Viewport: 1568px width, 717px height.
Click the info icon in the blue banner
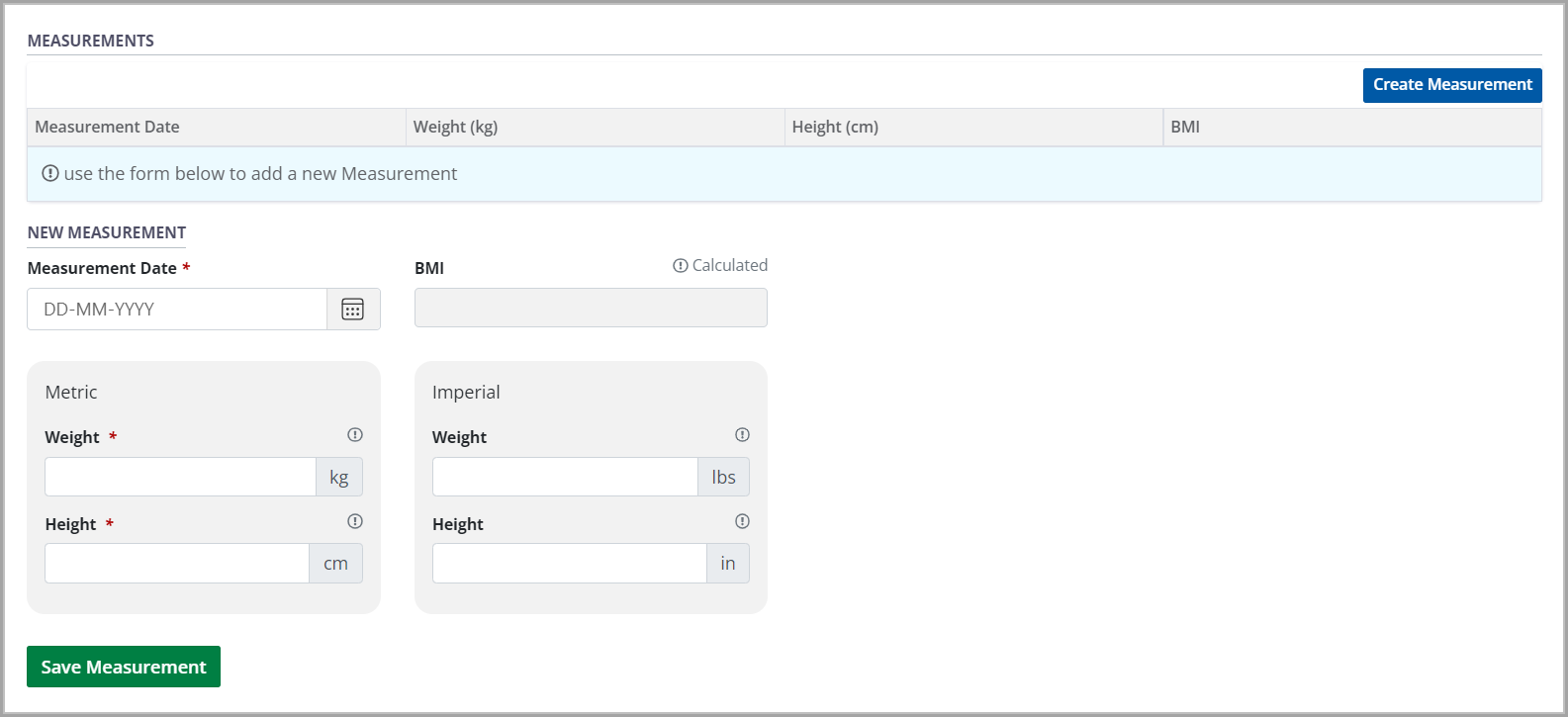tap(49, 174)
